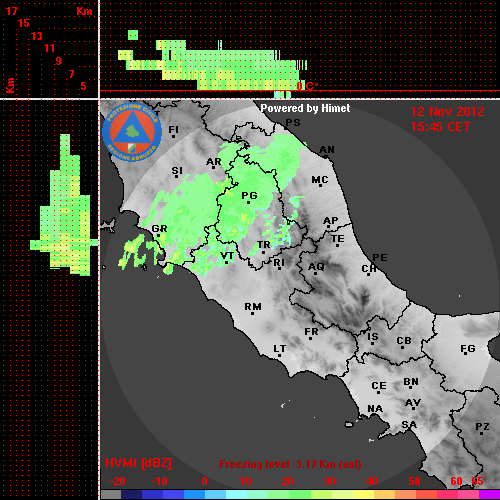Click the PS city label
Screen dimensions: 500x500
pyautogui.click(x=293, y=123)
